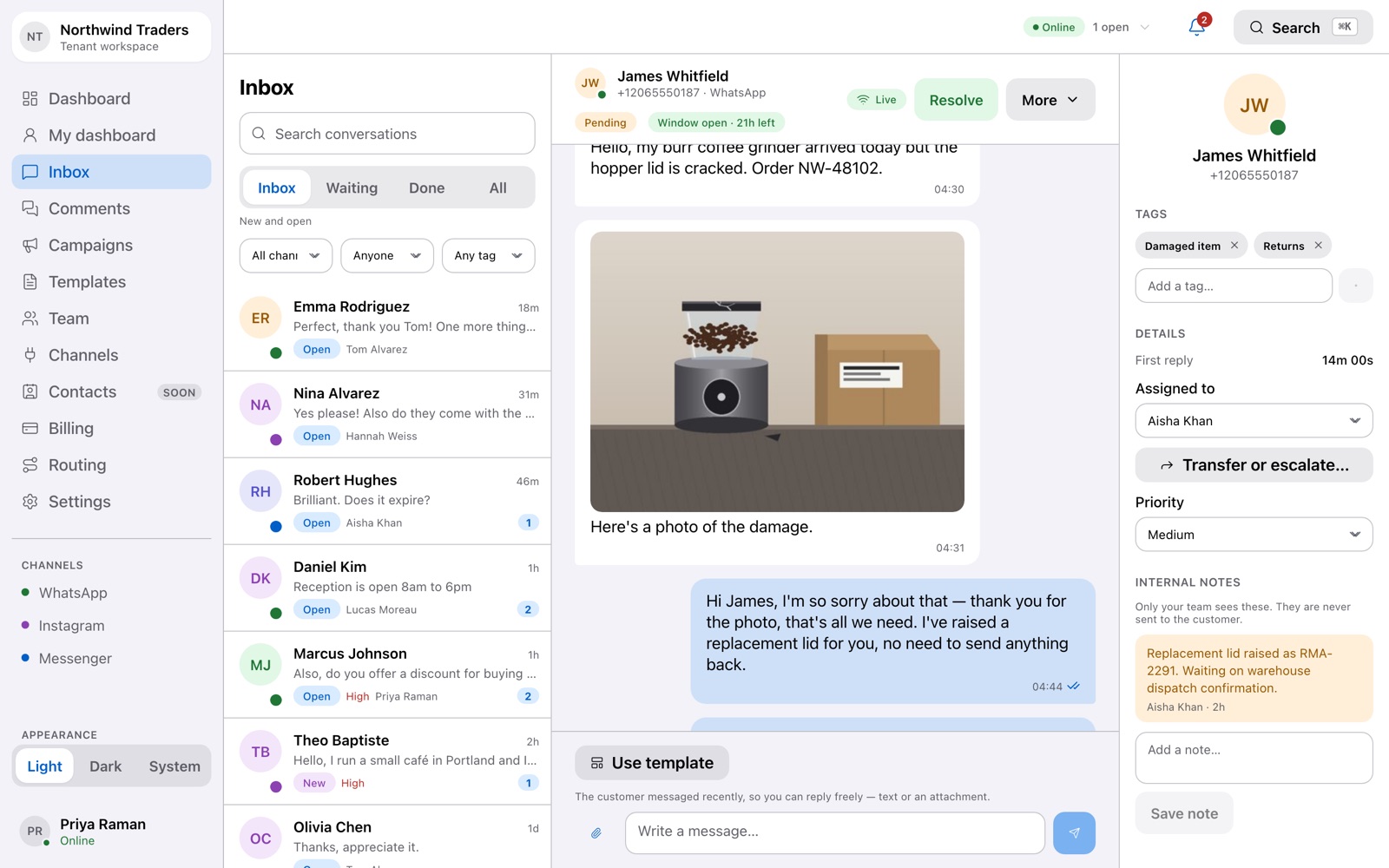This screenshot has width=1389, height=868.
Task: Open Emma Rodriguez conversation
Action: click(387, 328)
